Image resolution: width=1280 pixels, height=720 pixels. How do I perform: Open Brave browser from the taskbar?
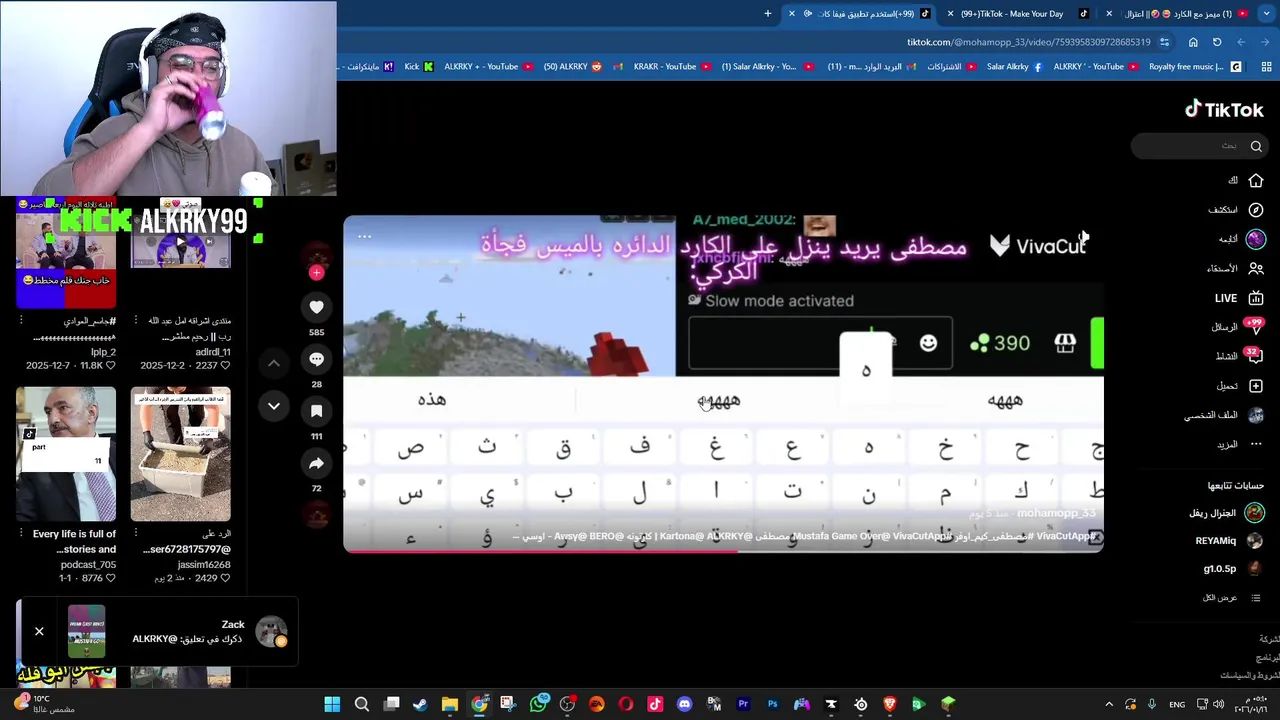point(889,704)
